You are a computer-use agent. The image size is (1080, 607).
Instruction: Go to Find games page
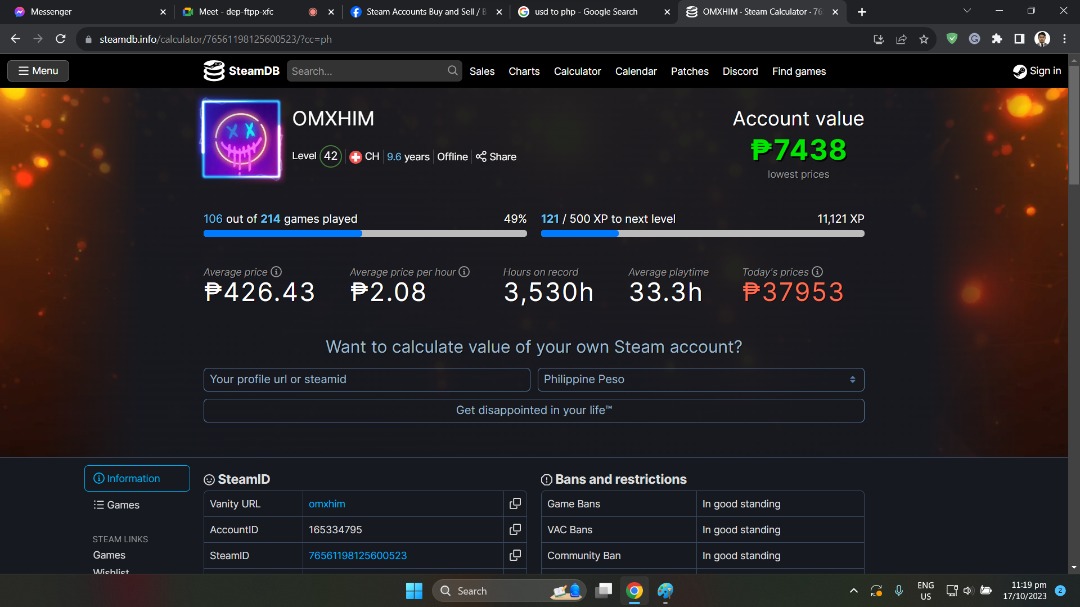(x=799, y=71)
